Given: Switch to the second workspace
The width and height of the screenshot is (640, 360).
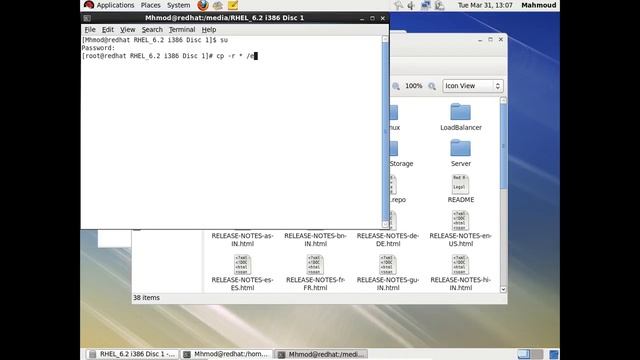Looking at the screenshot, I should coord(537,354).
